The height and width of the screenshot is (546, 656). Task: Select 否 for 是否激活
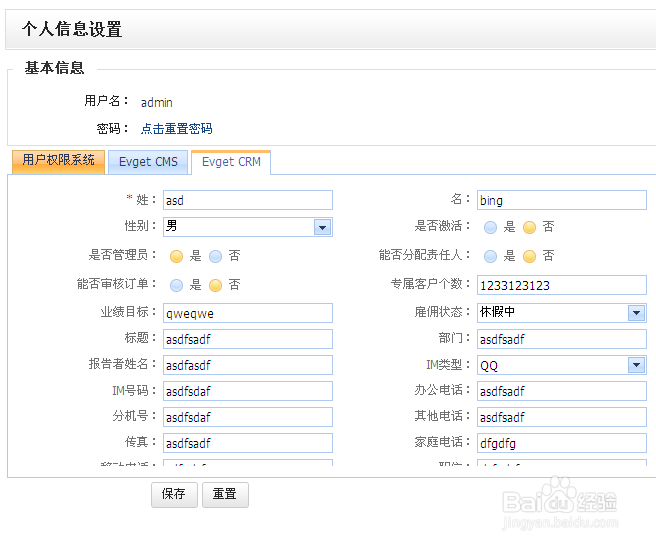(x=529, y=227)
